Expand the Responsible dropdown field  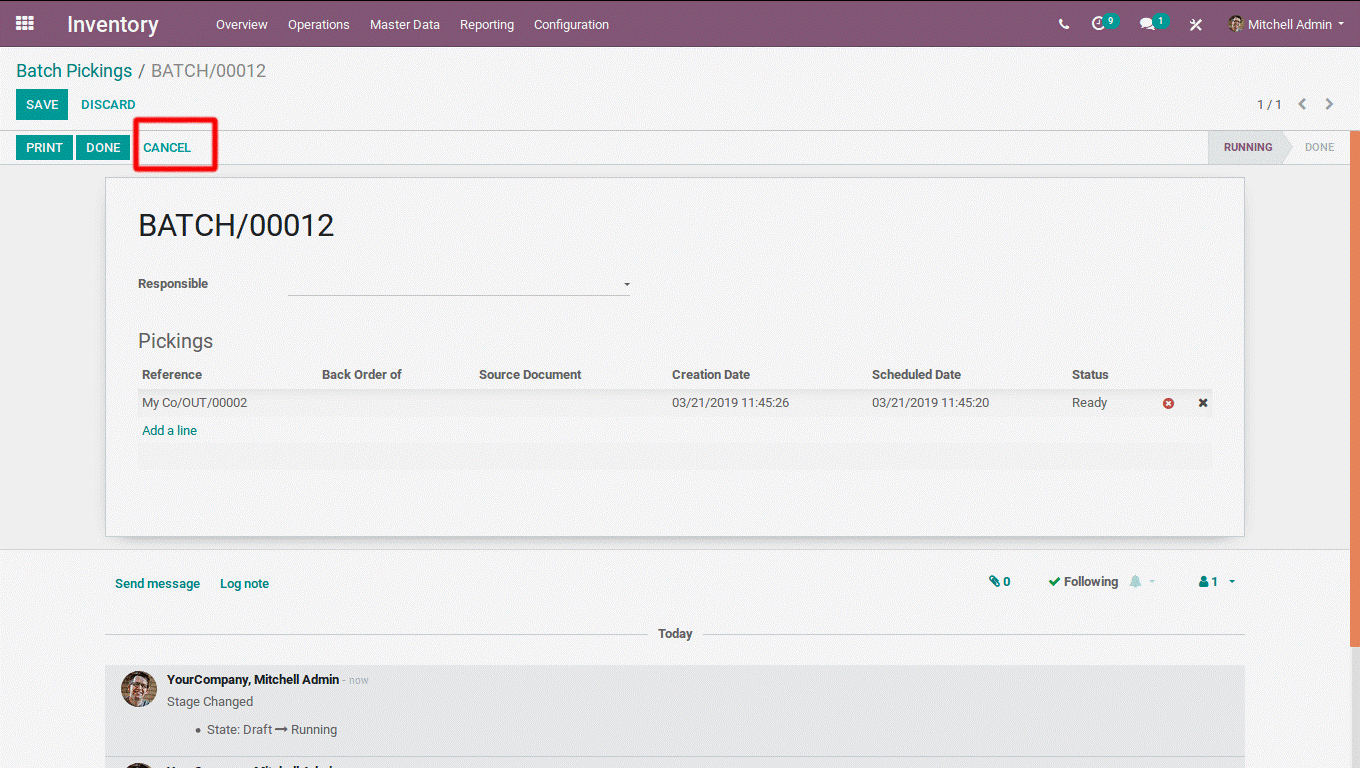[x=627, y=285]
